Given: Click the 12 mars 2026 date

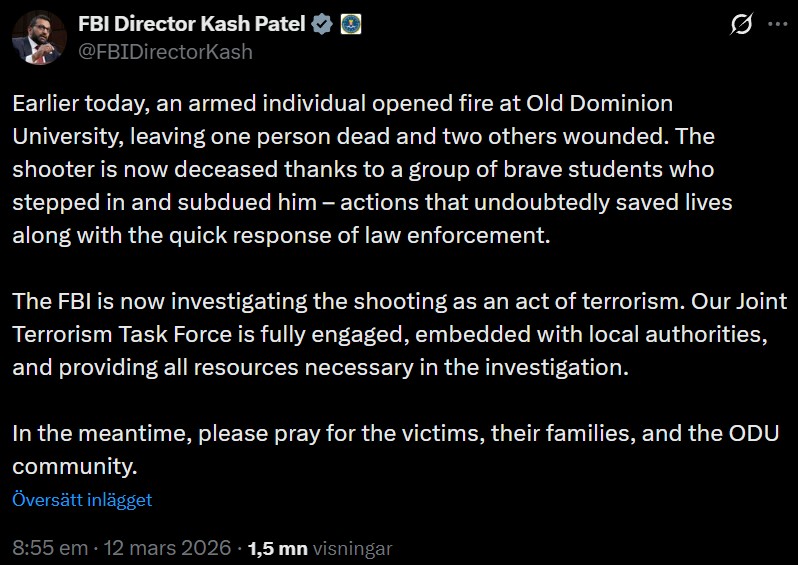Looking at the screenshot, I should 165,548.
